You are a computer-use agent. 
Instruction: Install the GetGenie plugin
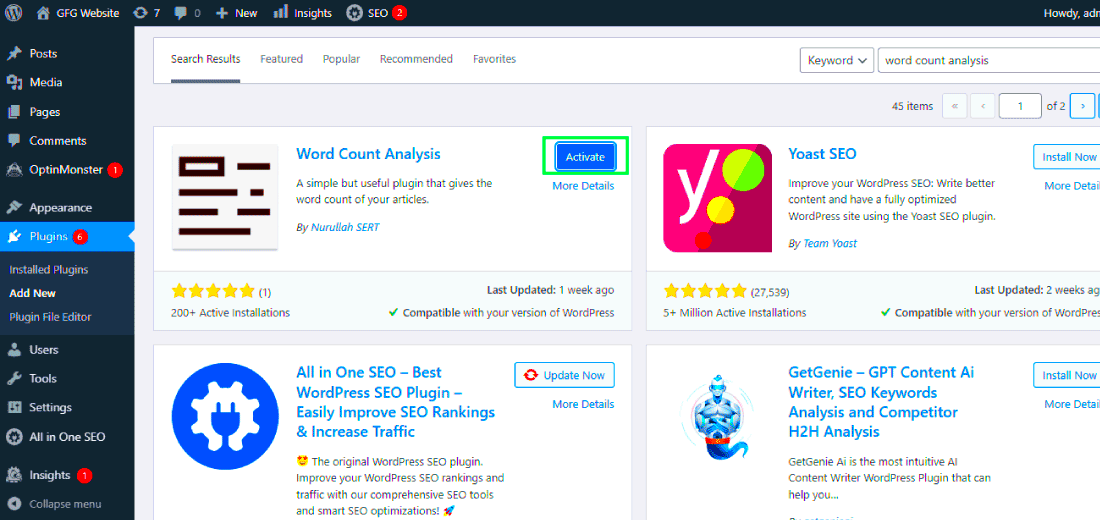click(1067, 375)
